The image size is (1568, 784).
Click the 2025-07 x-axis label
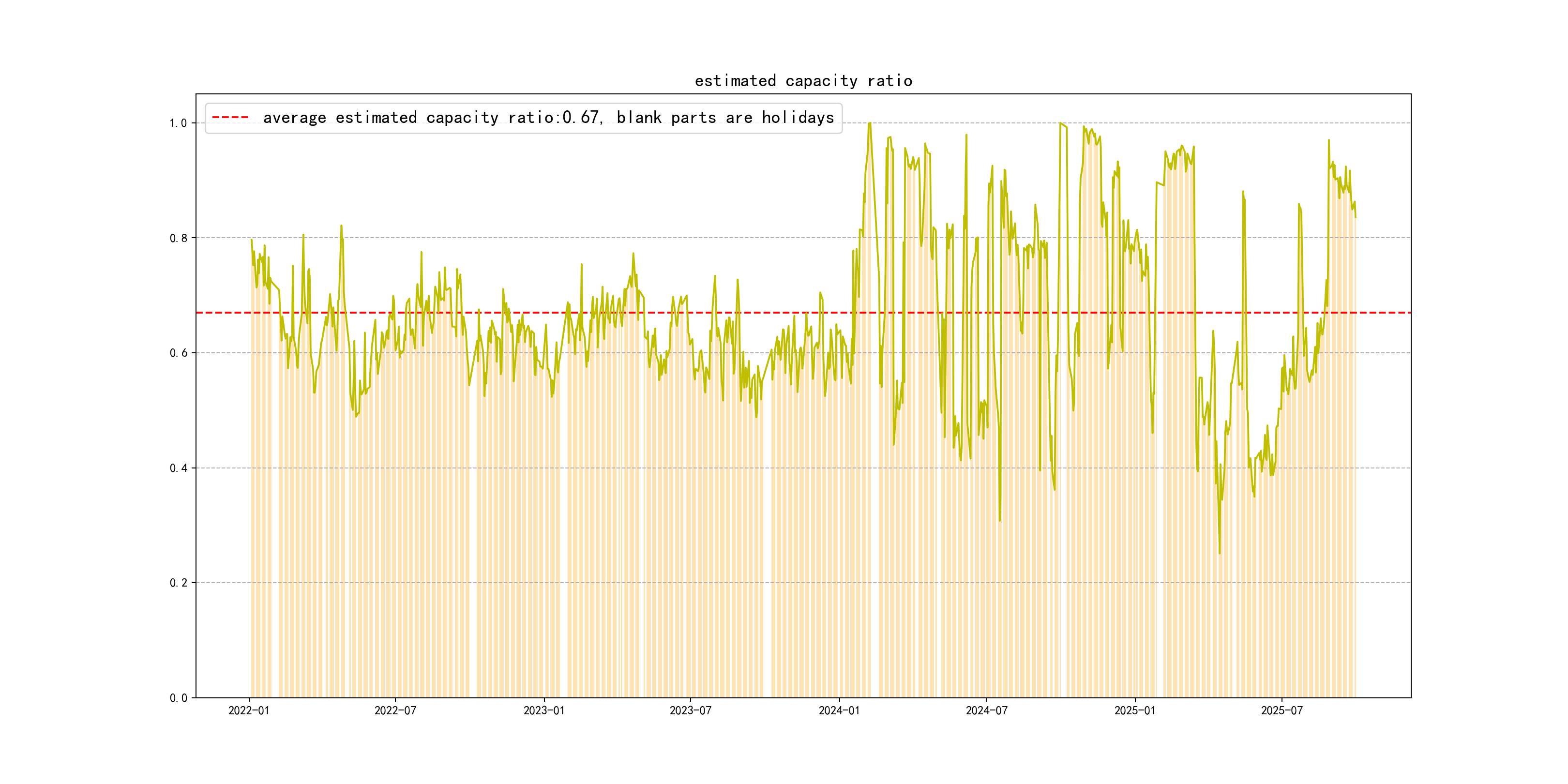[1282, 710]
